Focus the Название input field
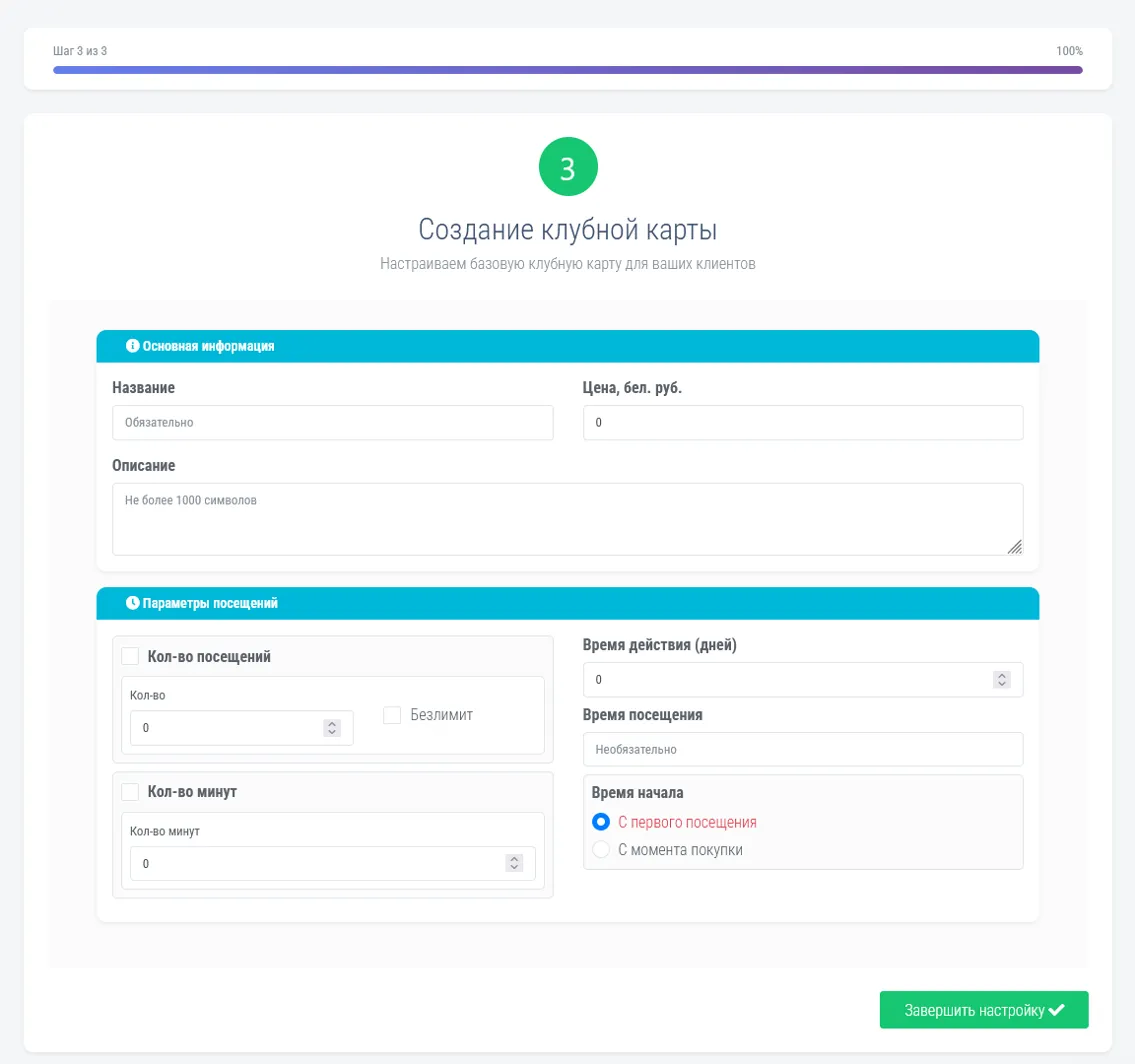 [332, 423]
